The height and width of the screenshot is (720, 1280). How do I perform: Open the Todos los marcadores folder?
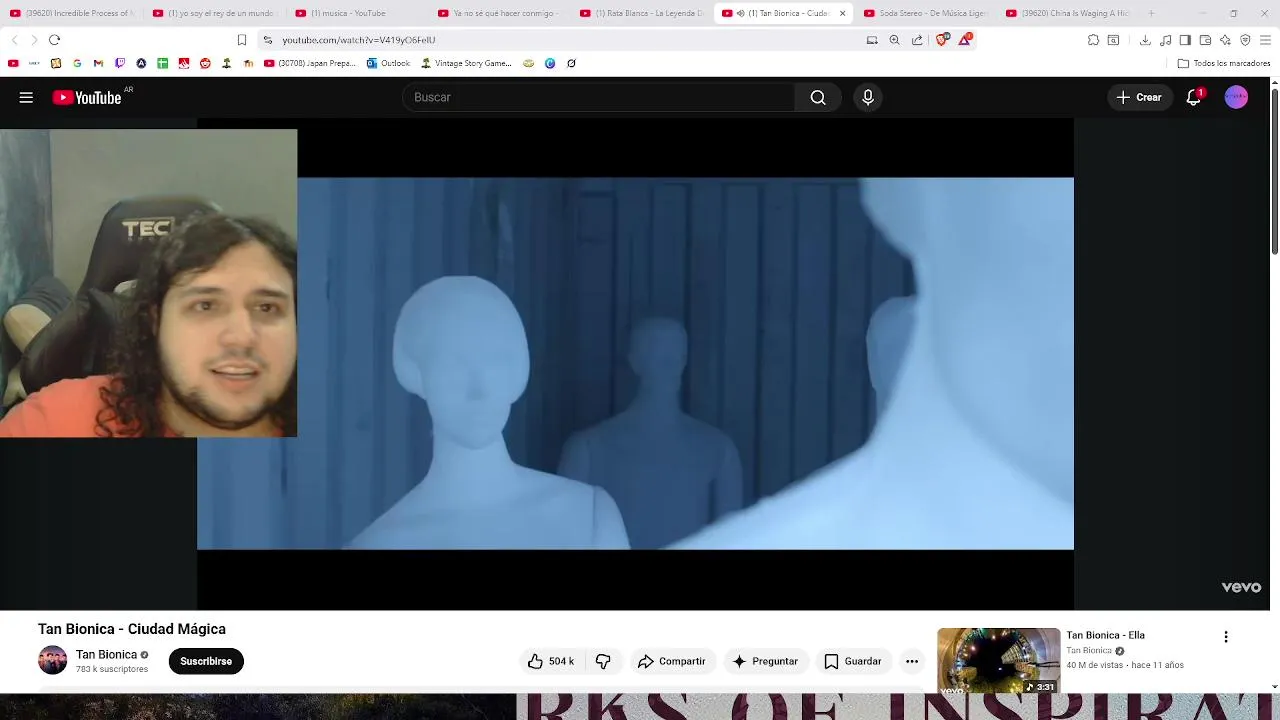point(1224,63)
